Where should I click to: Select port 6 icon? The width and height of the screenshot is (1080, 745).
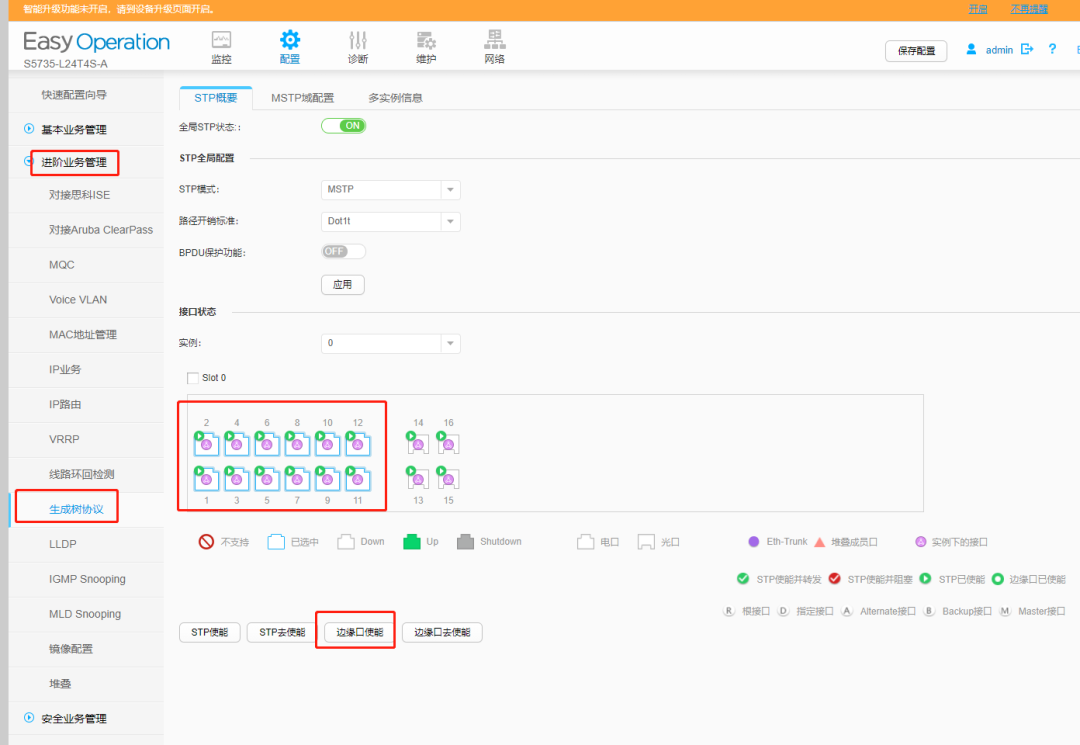pyautogui.click(x=267, y=444)
